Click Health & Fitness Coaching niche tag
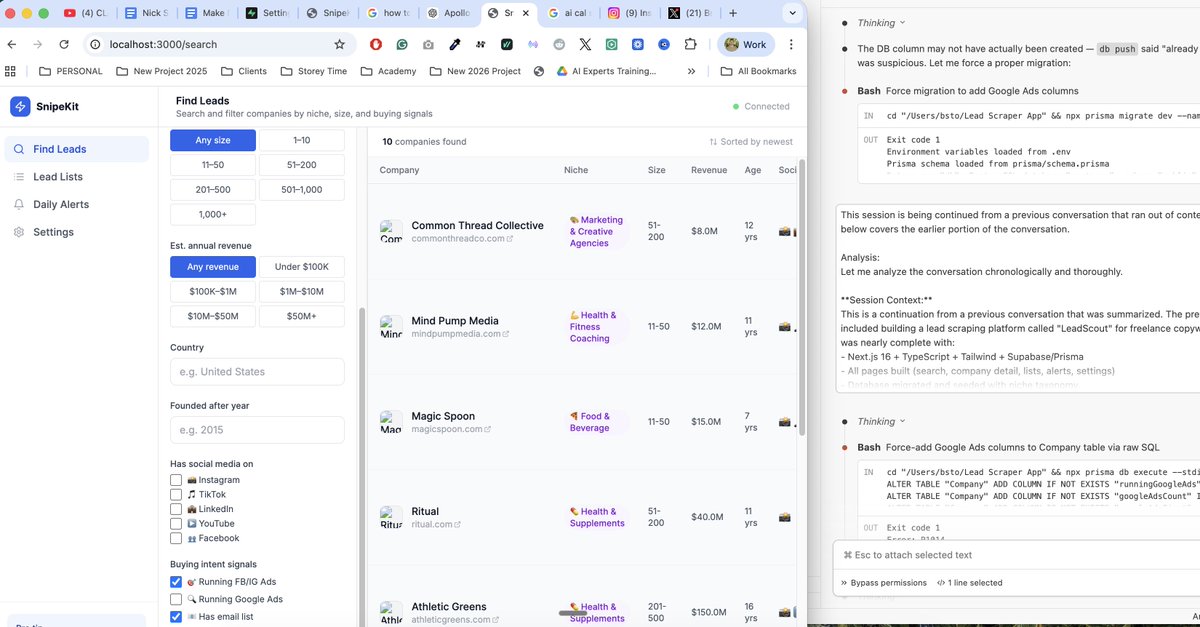The image size is (1200, 627). [x=597, y=327]
